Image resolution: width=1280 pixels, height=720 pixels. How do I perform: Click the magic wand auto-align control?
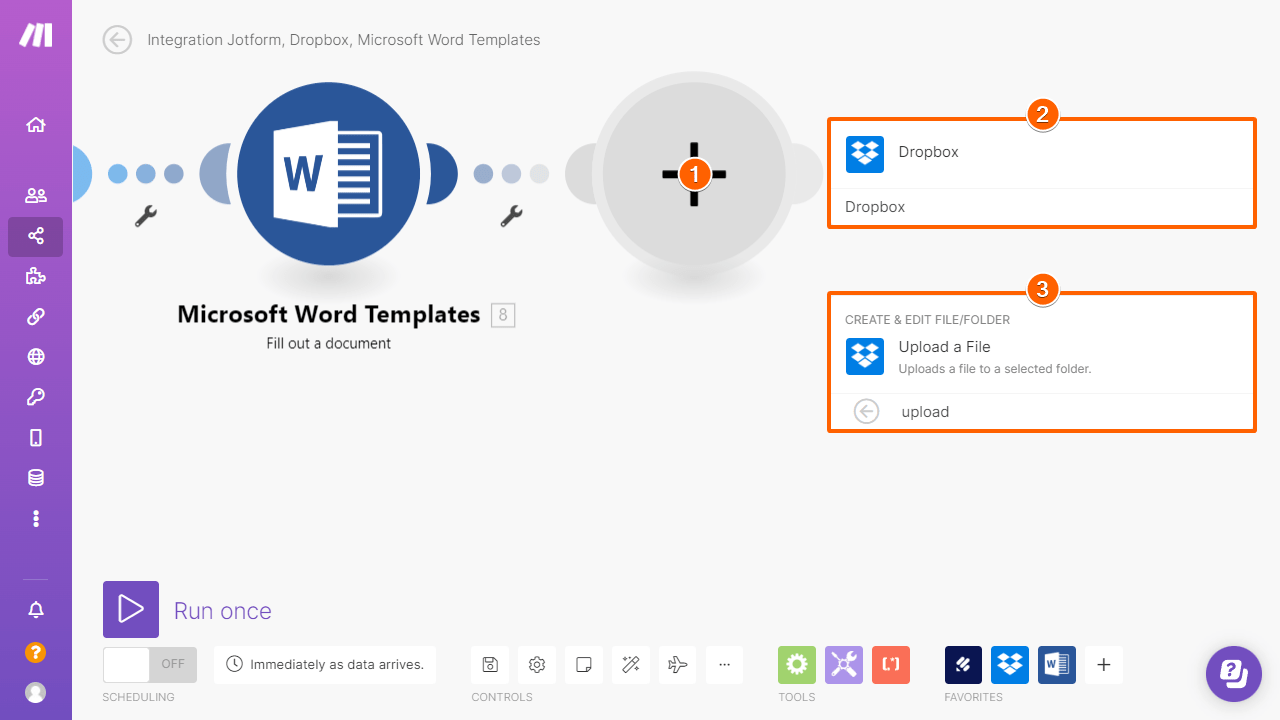631,664
